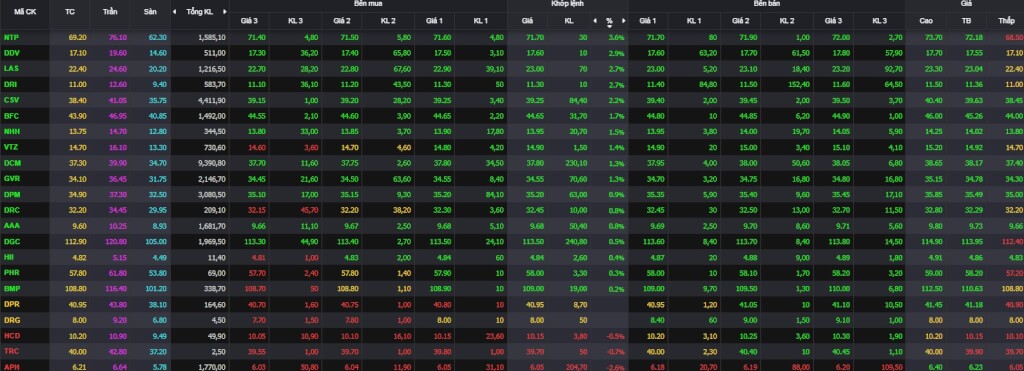Click the Cao high price column header

(926, 21)
